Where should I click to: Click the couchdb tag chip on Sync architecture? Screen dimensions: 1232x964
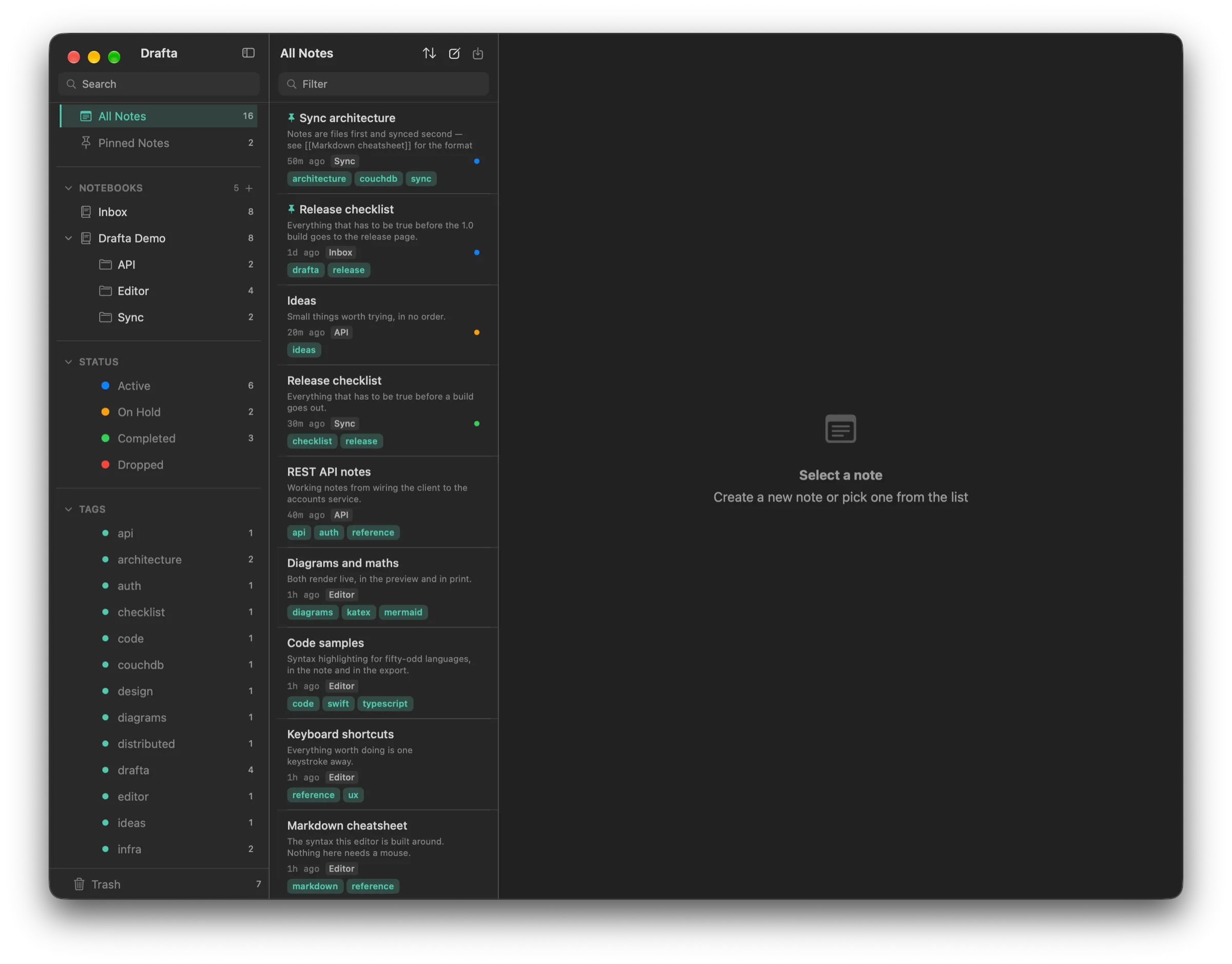tap(378, 179)
